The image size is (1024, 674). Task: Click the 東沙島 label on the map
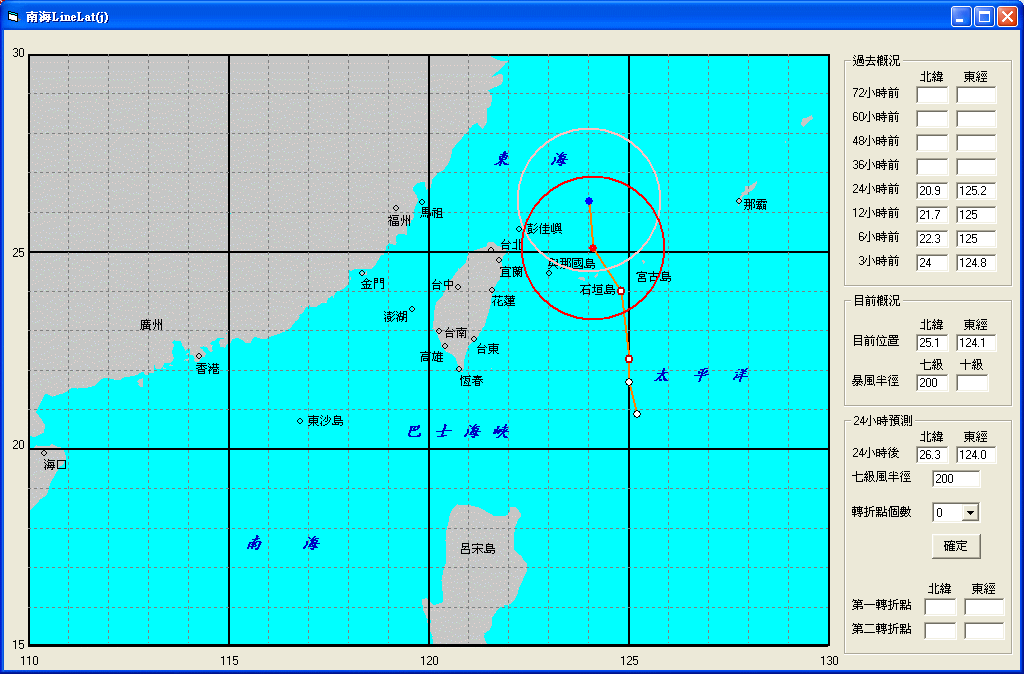[326, 421]
